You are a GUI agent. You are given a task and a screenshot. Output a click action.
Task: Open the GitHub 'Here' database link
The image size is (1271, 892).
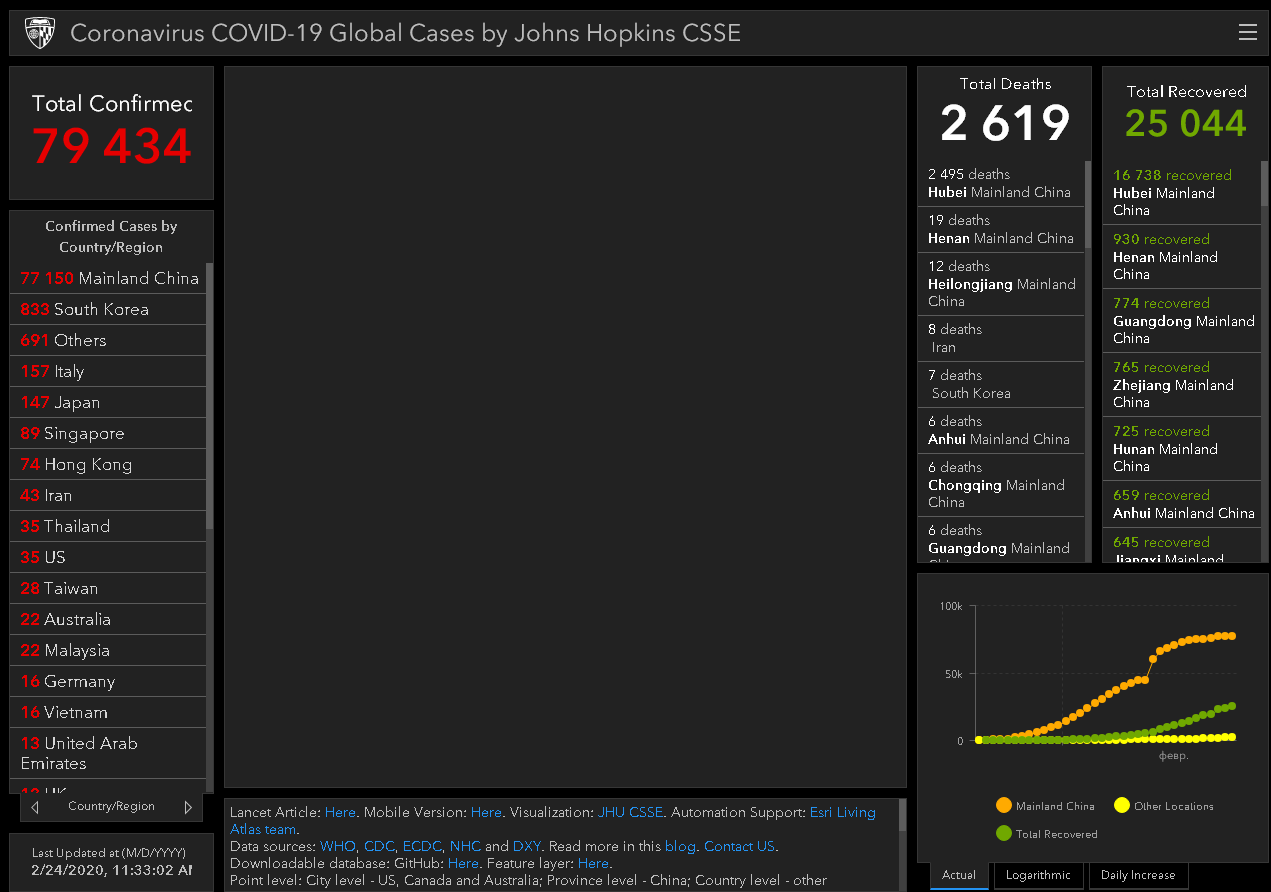tap(463, 863)
